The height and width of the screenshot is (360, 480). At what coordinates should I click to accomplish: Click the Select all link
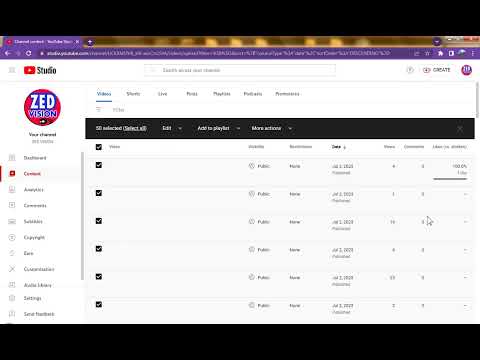pos(135,128)
